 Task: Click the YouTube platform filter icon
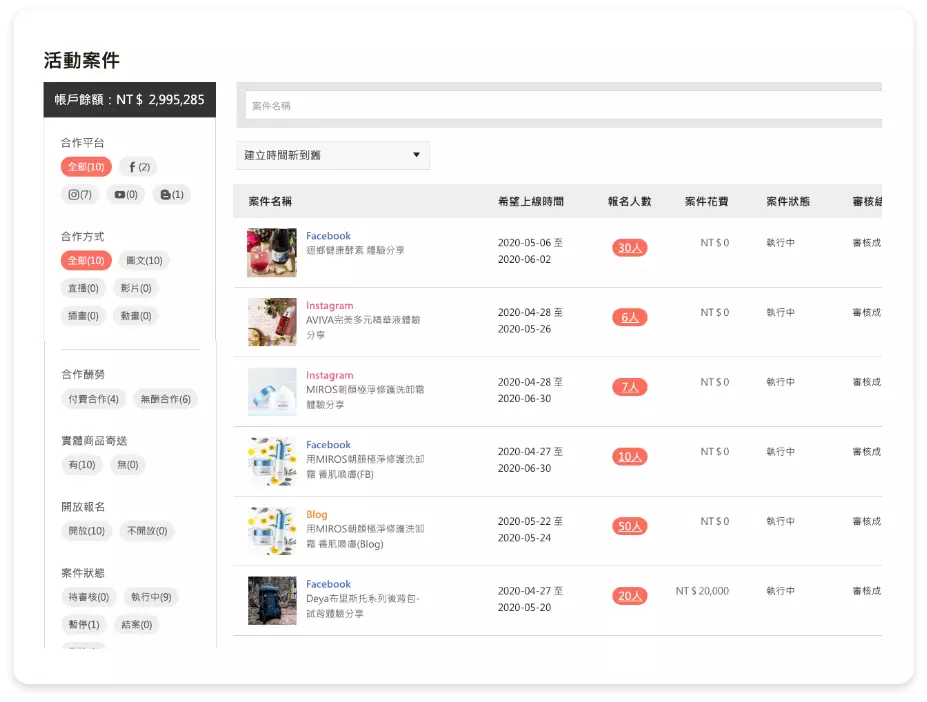click(128, 194)
